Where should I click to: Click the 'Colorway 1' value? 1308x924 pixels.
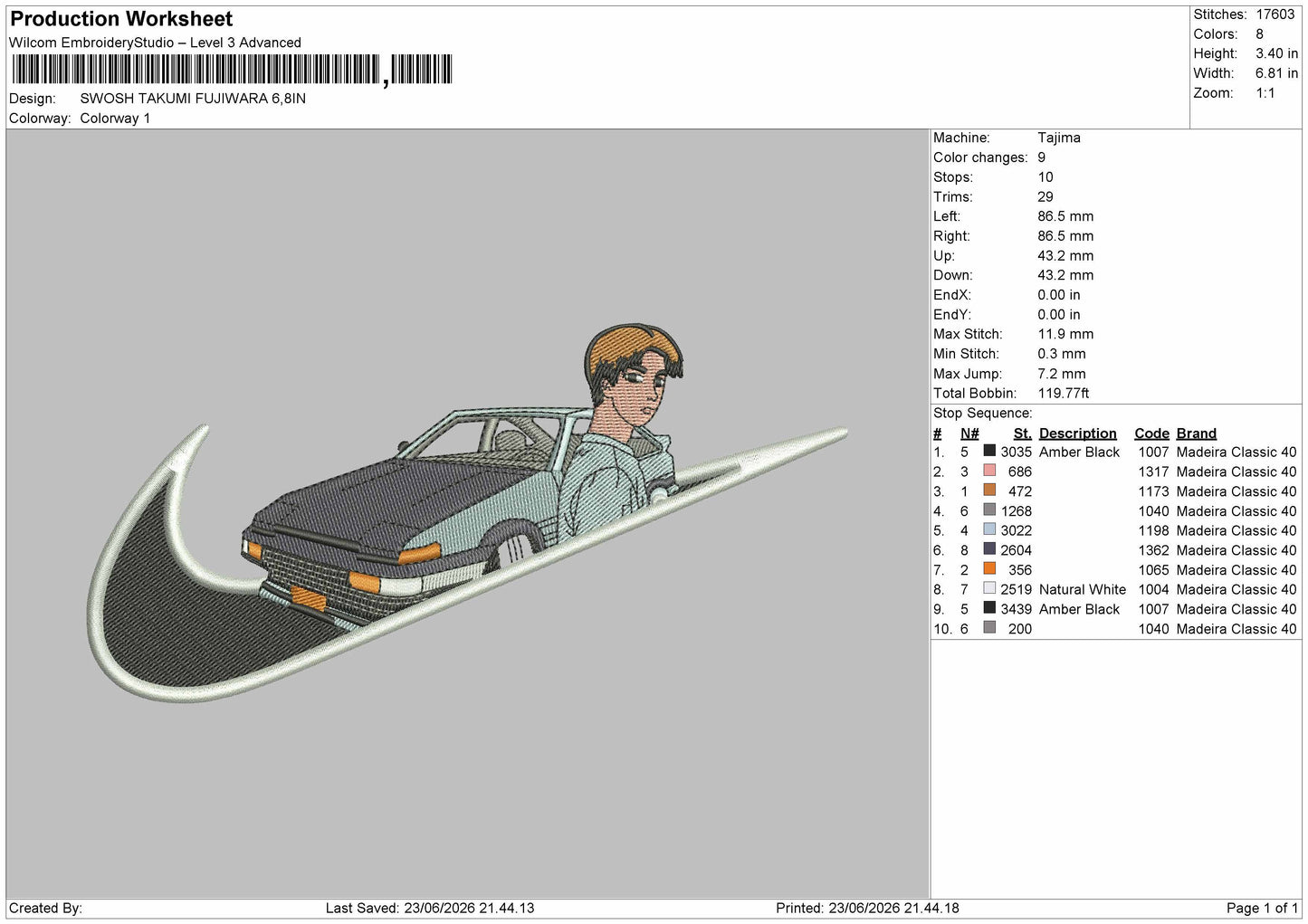coord(115,119)
